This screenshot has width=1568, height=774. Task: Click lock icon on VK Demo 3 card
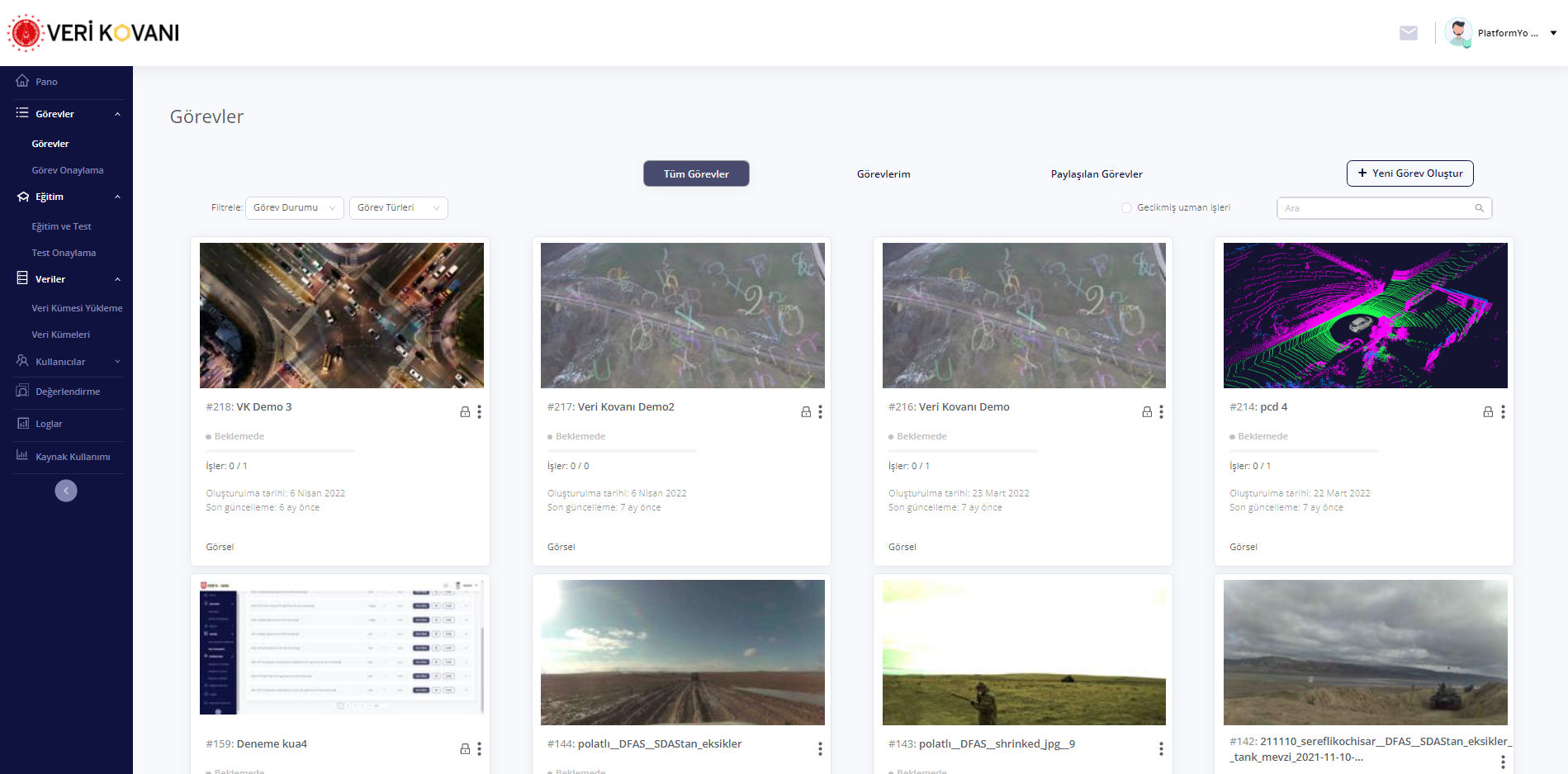click(465, 411)
